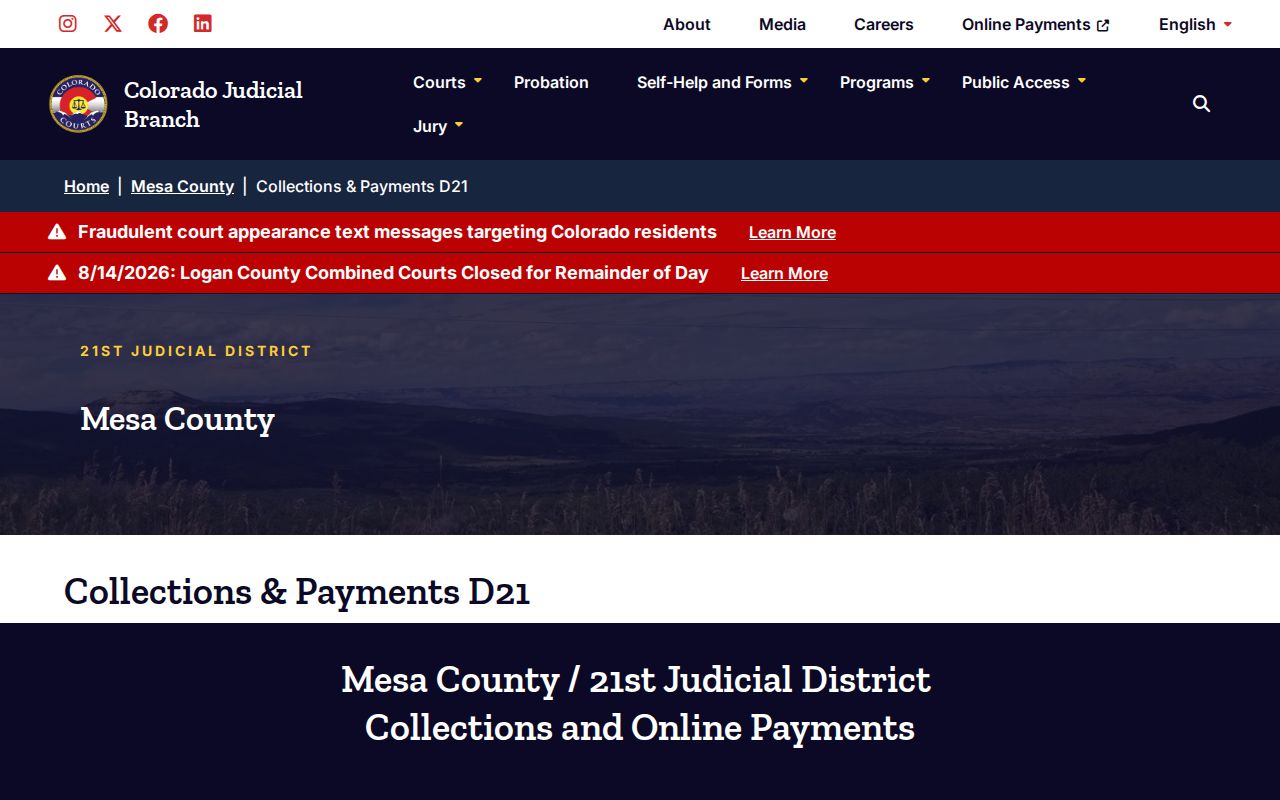The height and width of the screenshot is (800, 1280).
Task: Click the Mesa County banner heading
Action: (x=177, y=418)
